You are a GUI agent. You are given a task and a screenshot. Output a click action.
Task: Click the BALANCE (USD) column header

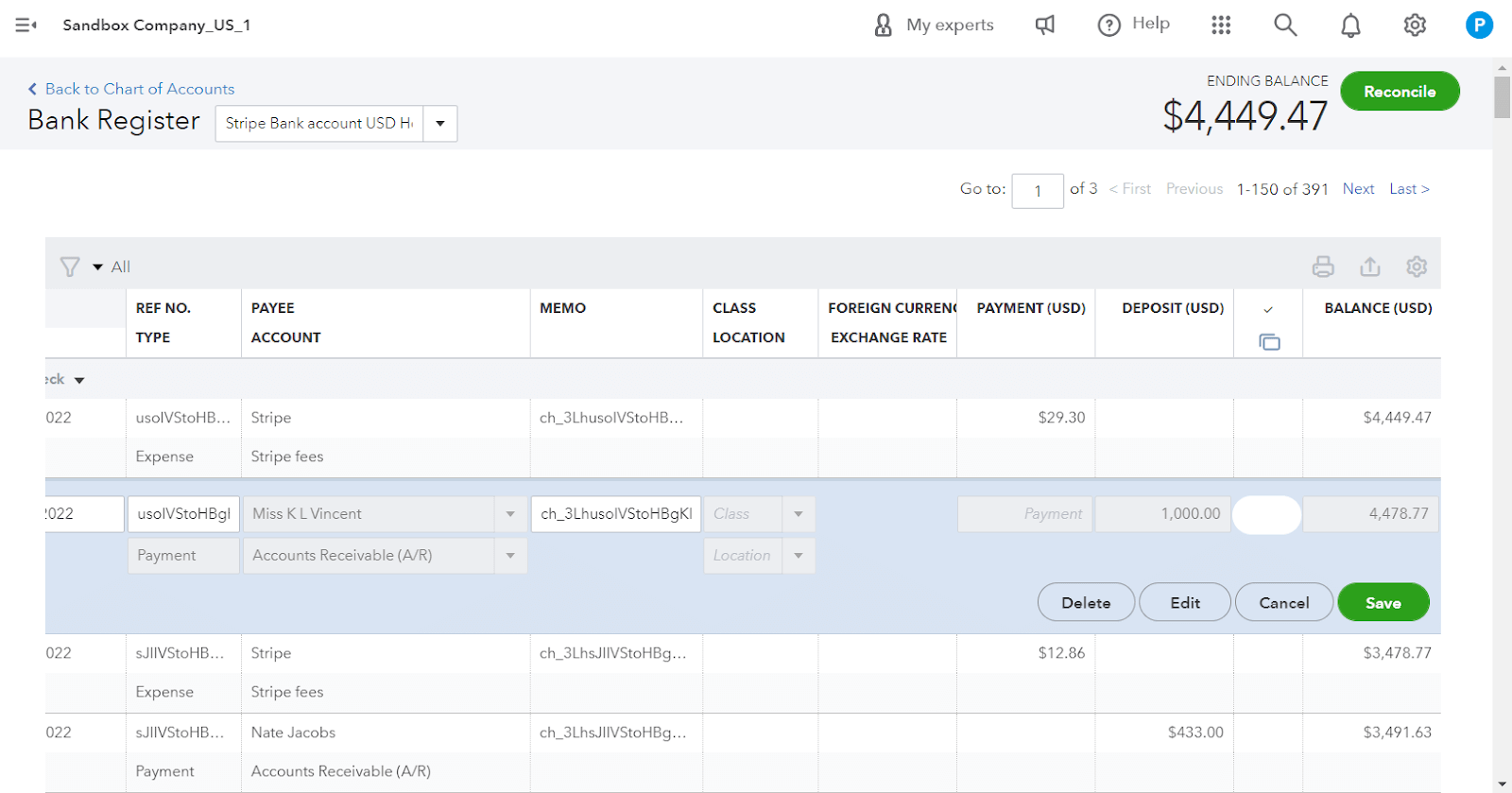(1378, 309)
